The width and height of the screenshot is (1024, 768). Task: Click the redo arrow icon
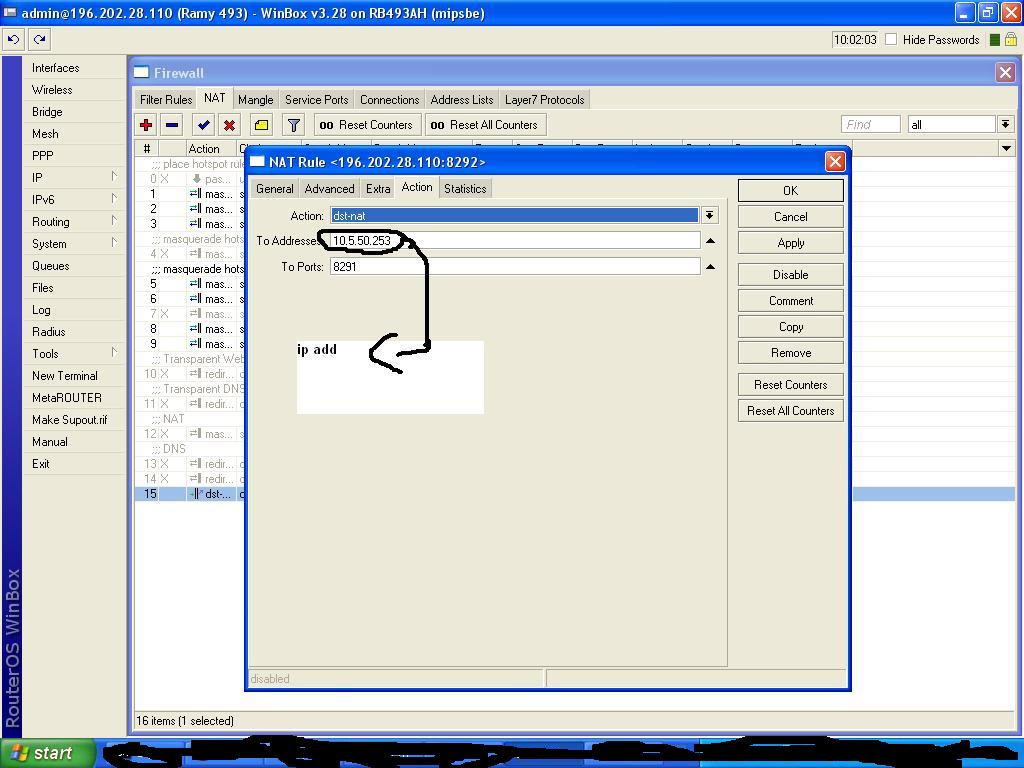(39, 39)
